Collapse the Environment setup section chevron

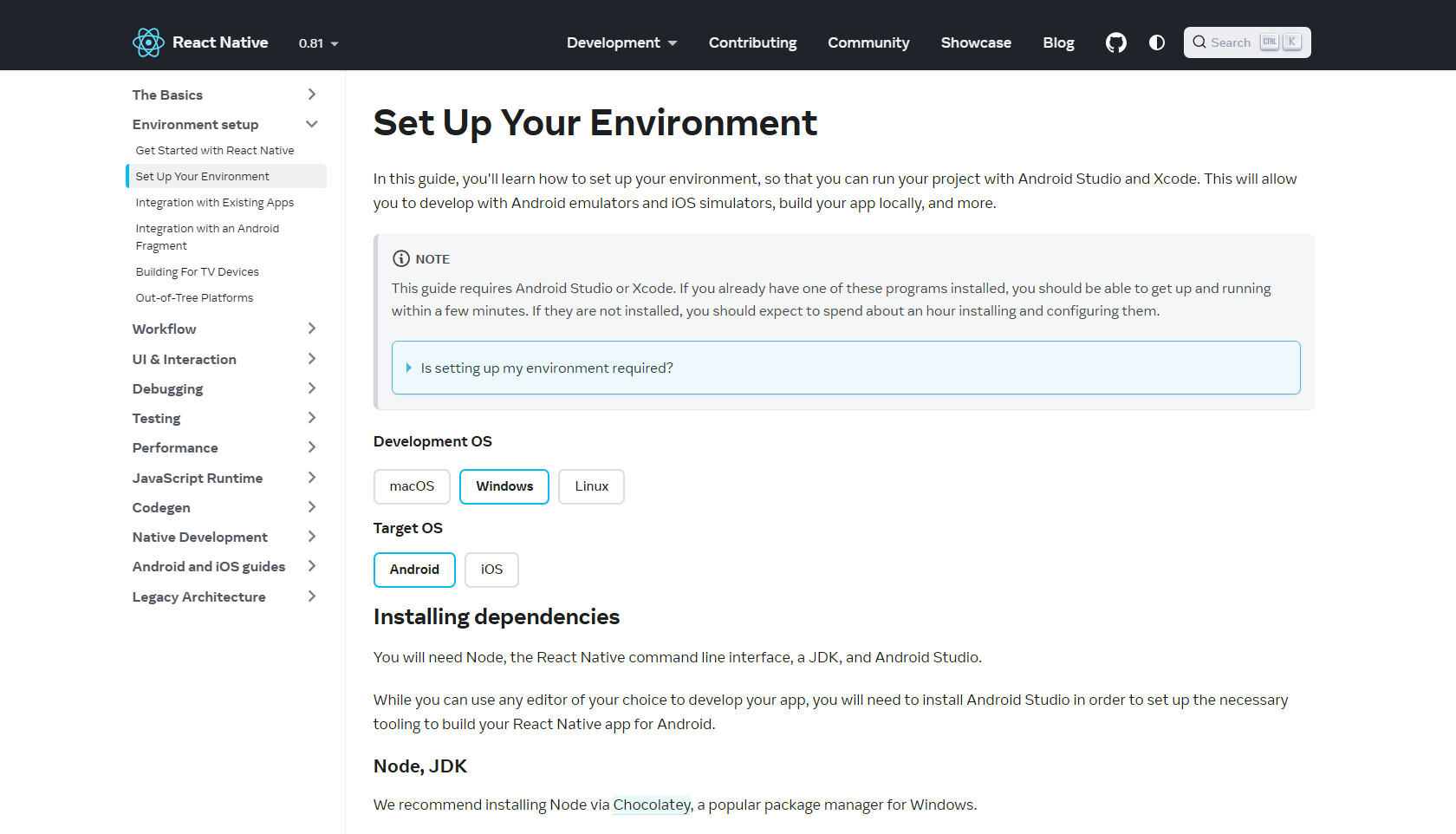click(312, 124)
